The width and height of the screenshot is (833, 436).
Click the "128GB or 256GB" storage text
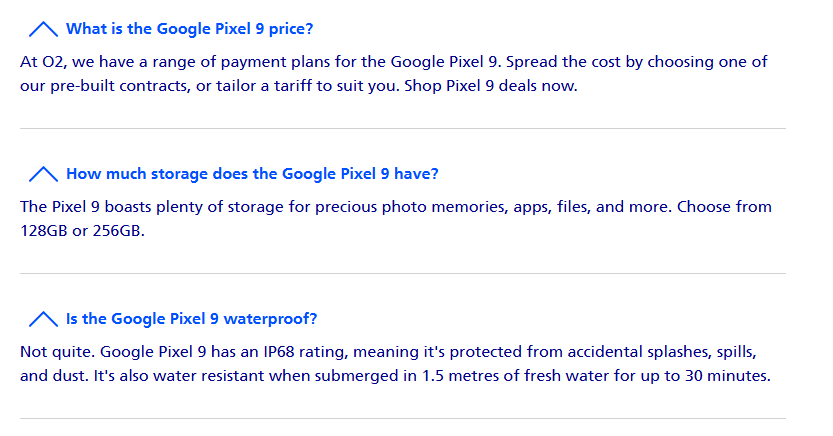[81, 231]
